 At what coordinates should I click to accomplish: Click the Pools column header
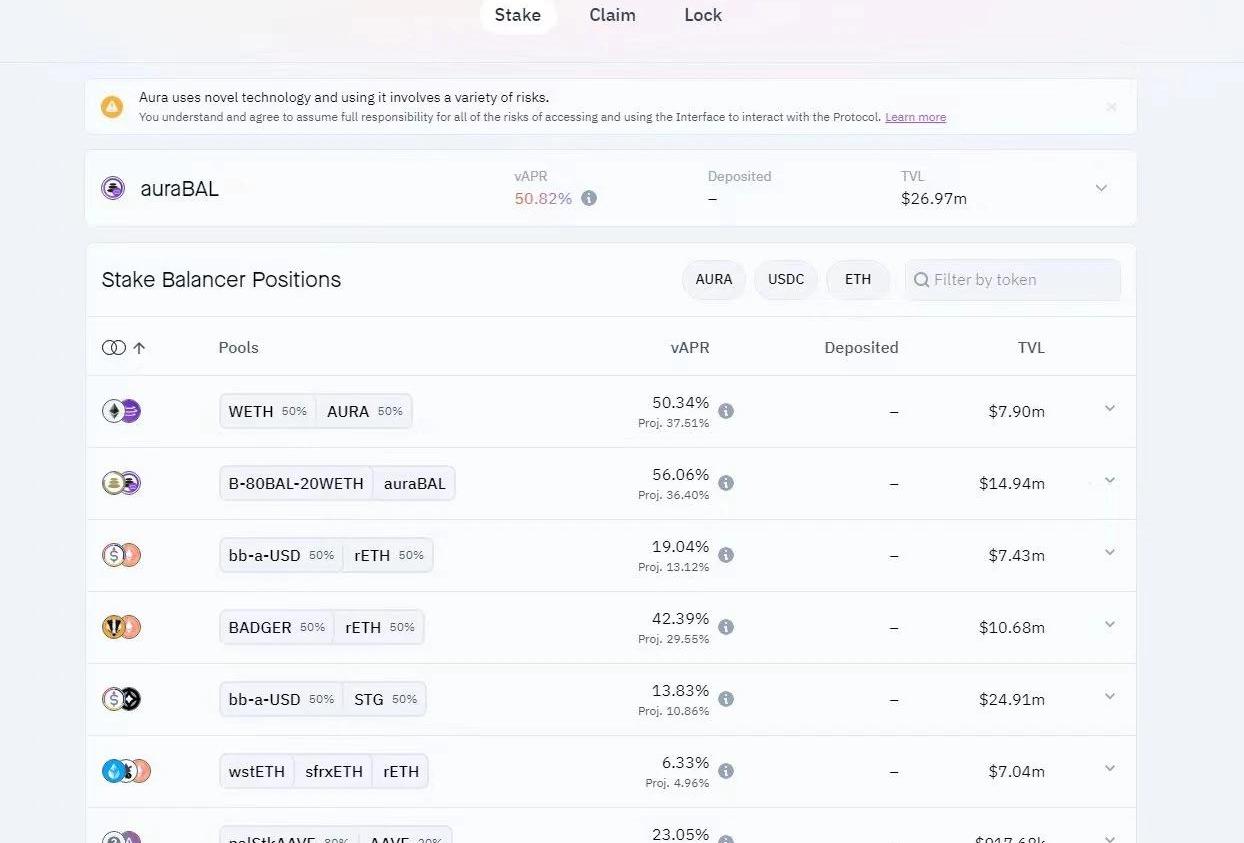click(238, 348)
